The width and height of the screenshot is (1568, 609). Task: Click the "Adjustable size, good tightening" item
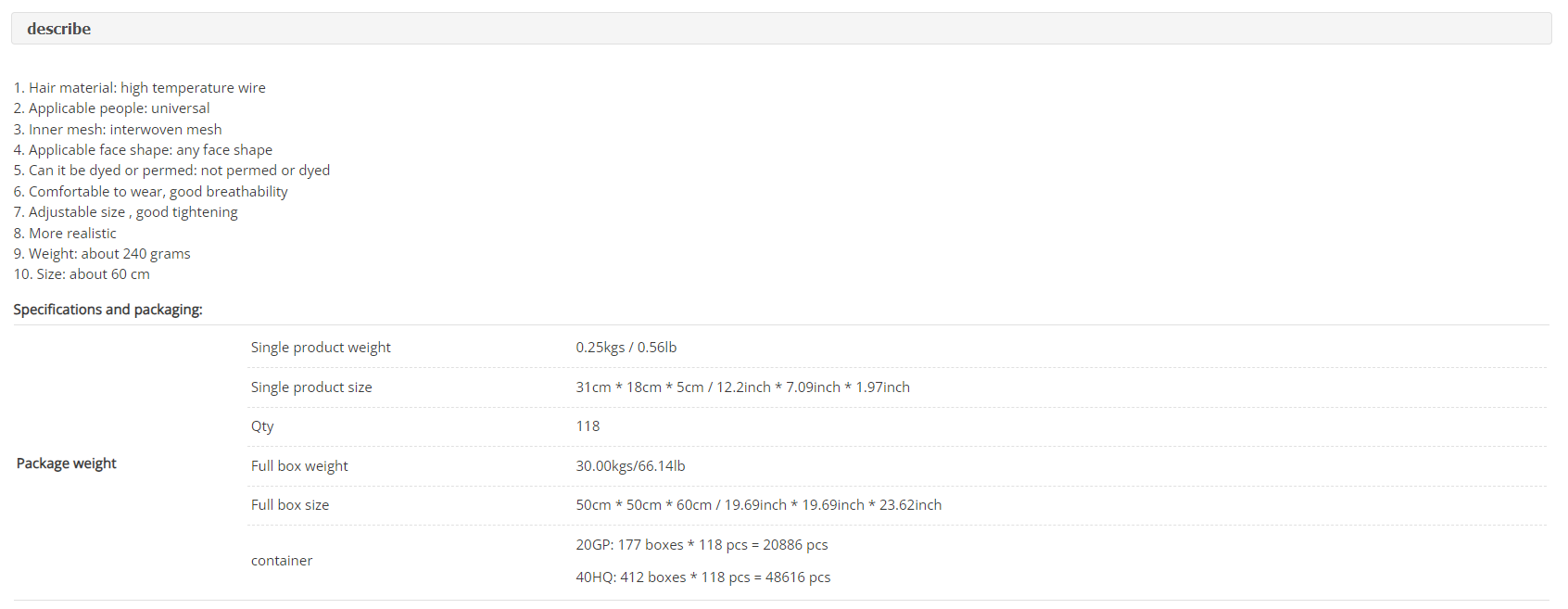click(126, 212)
